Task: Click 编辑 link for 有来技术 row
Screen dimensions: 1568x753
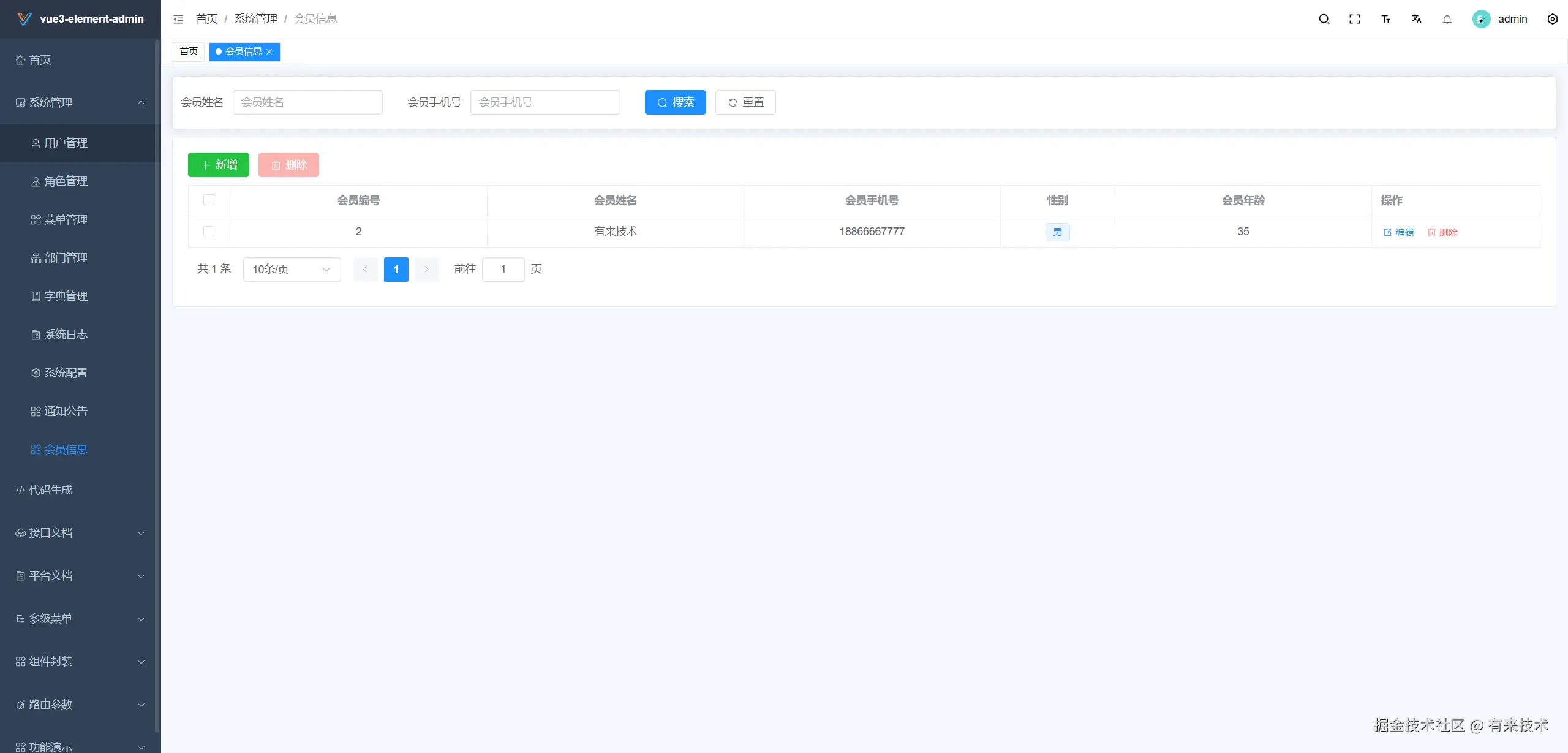Action: pyautogui.click(x=1399, y=232)
